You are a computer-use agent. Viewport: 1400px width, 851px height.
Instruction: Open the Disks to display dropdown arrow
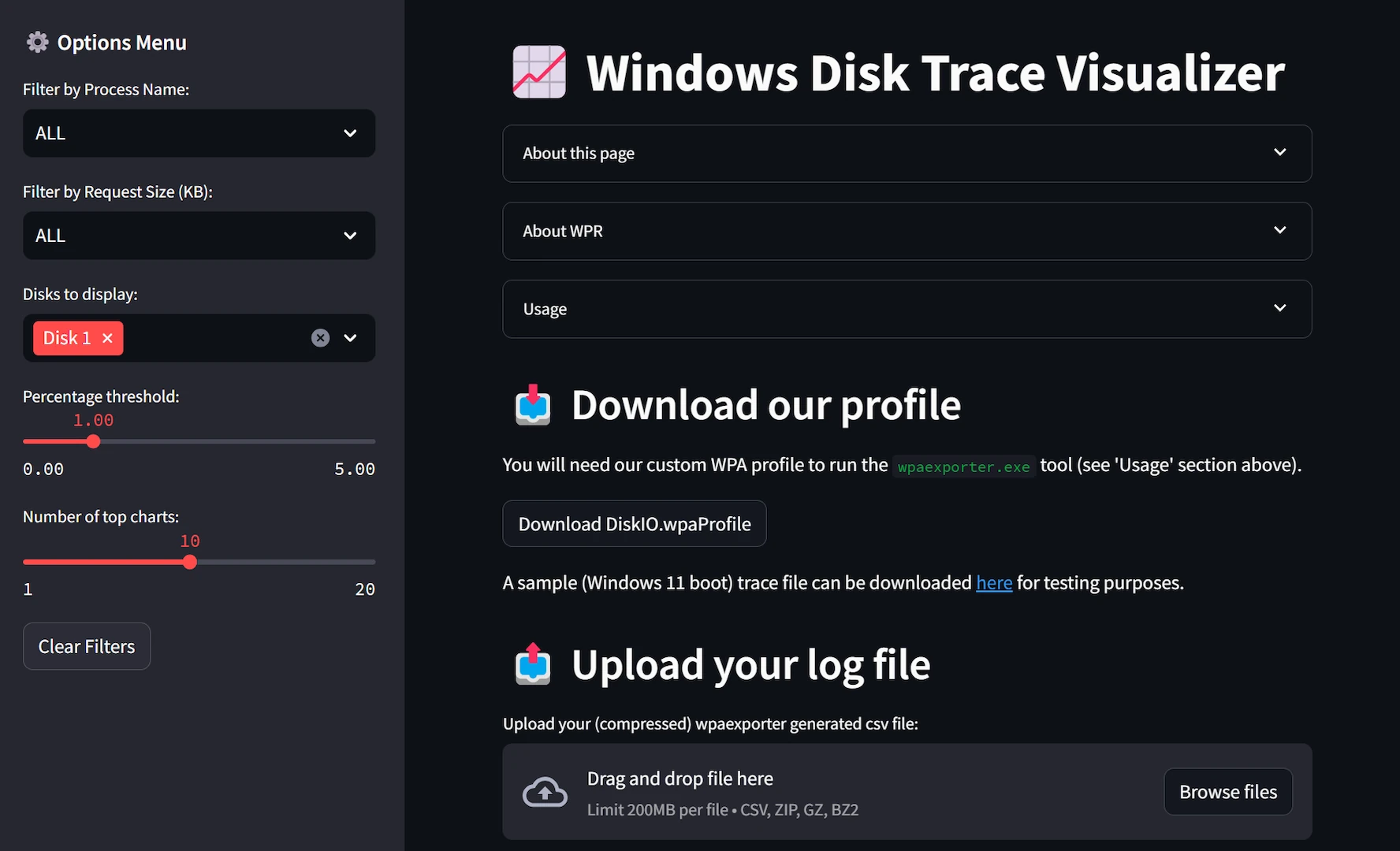pyautogui.click(x=351, y=338)
